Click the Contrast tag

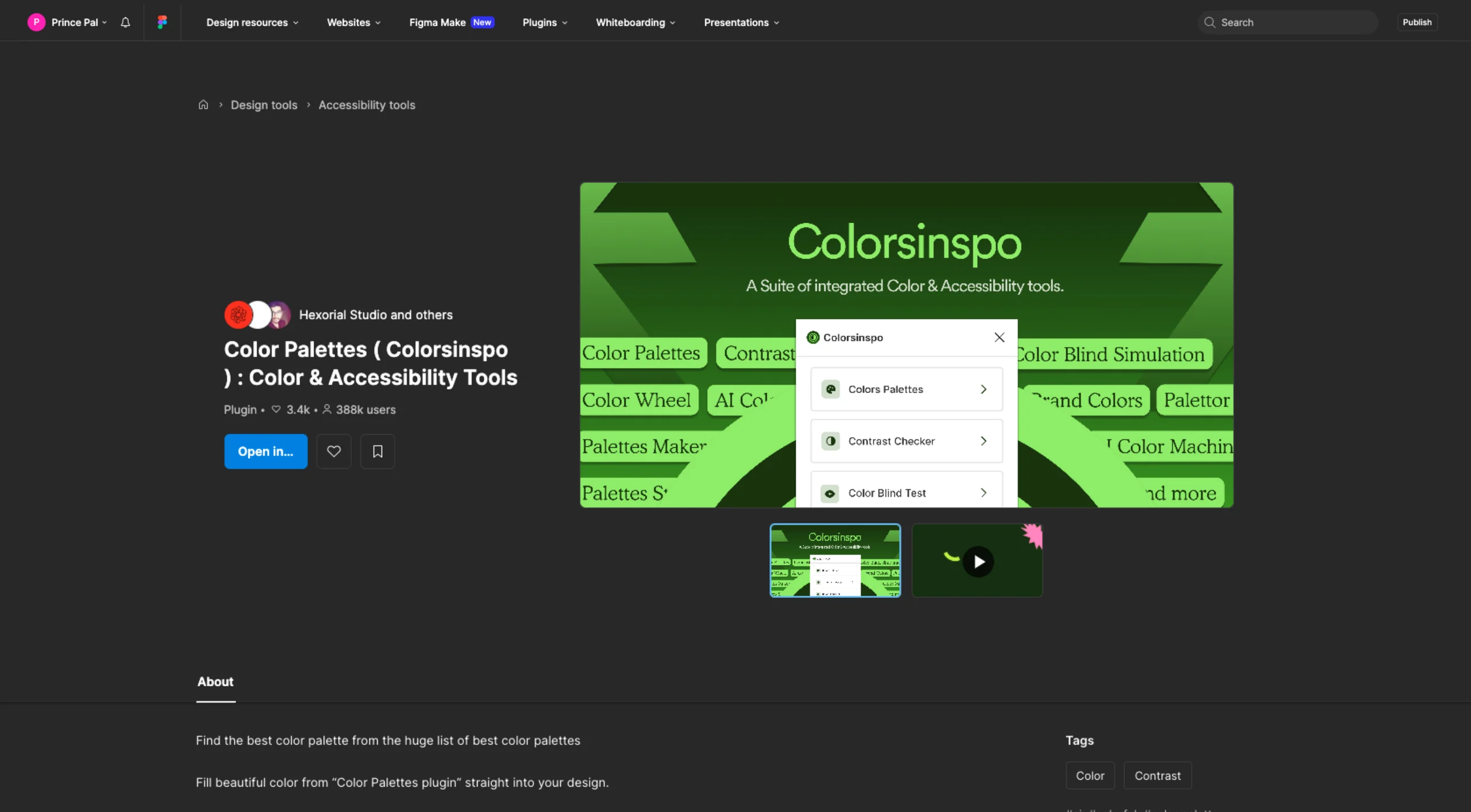pyautogui.click(x=1157, y=775)
